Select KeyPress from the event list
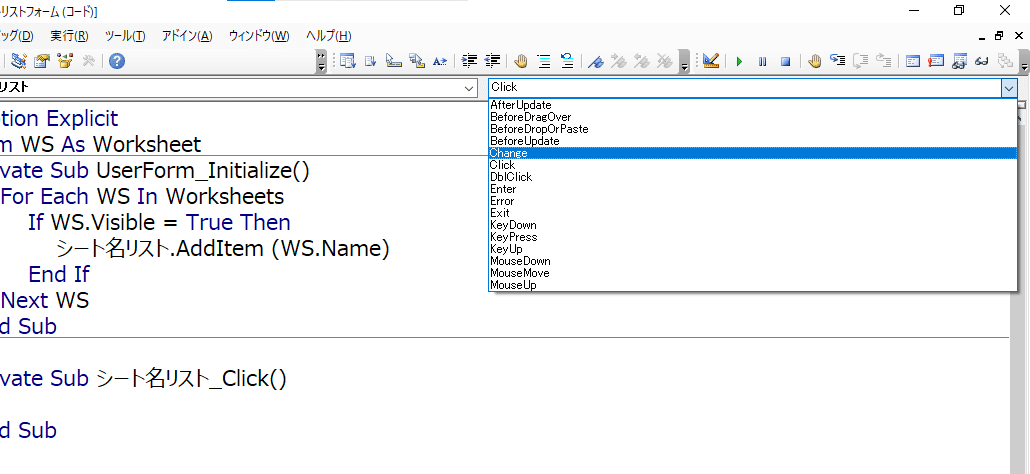Image resolution: width=1030 pixels, height=474 pixels. pos(753,237)
